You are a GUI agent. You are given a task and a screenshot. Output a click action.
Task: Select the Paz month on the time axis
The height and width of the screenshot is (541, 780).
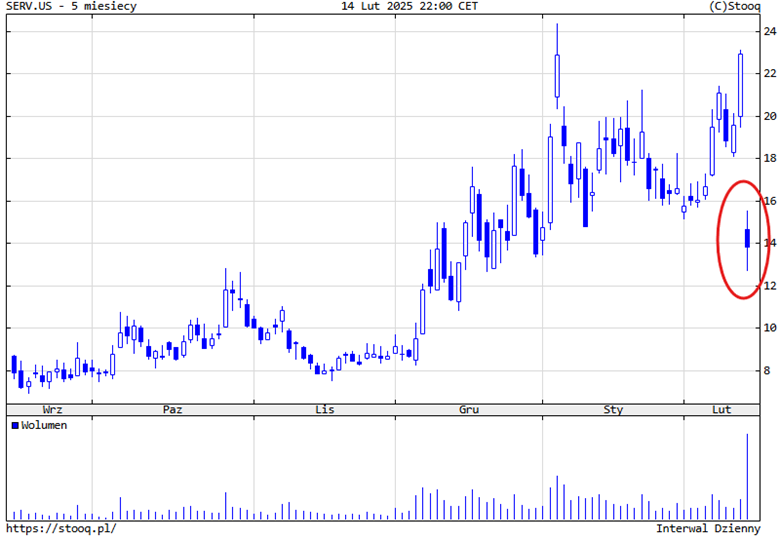click(173, 410)
